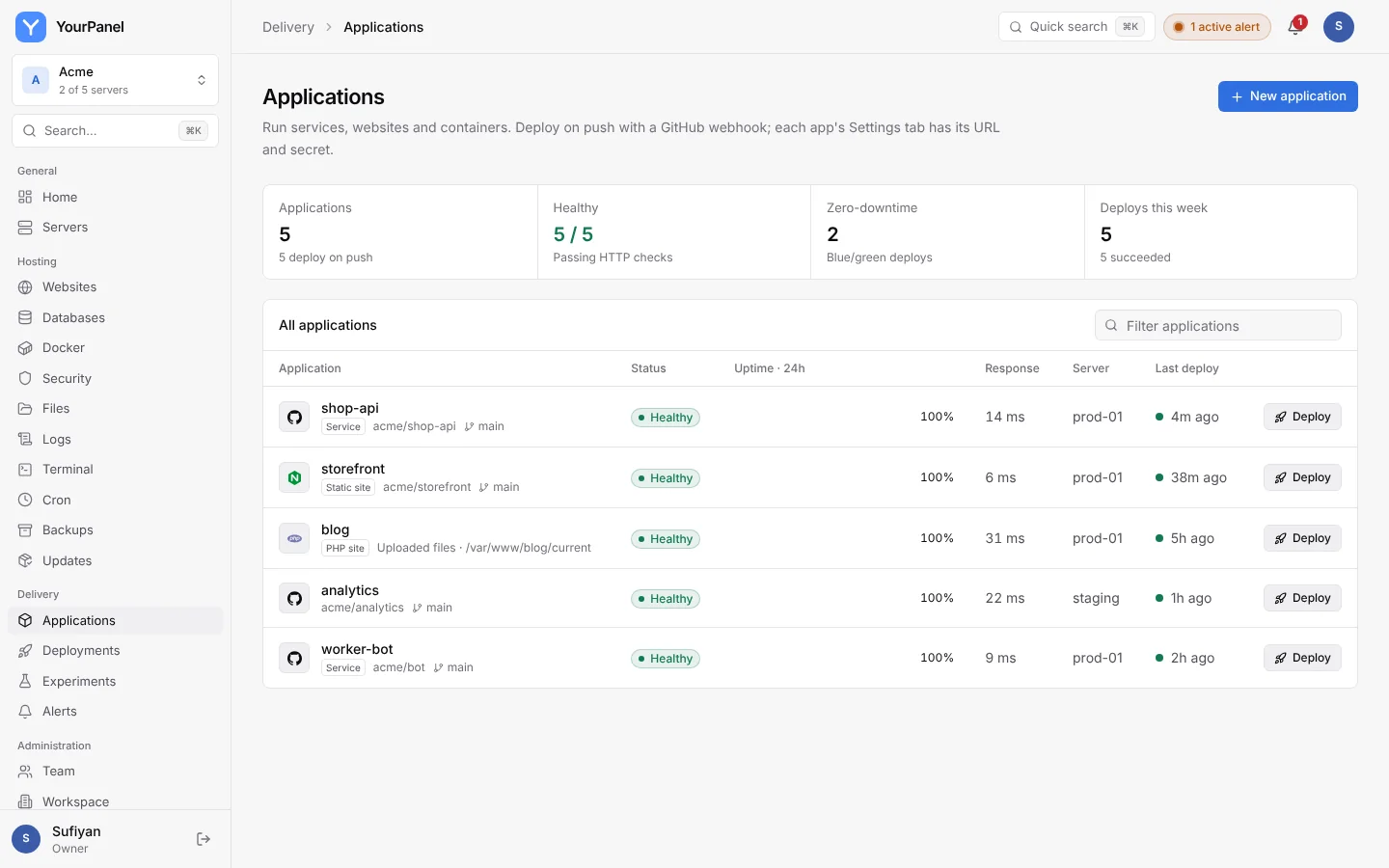This screenshot has height=868, width=1389.
Task: Open the shop-api application
Action: pos(350,408)
